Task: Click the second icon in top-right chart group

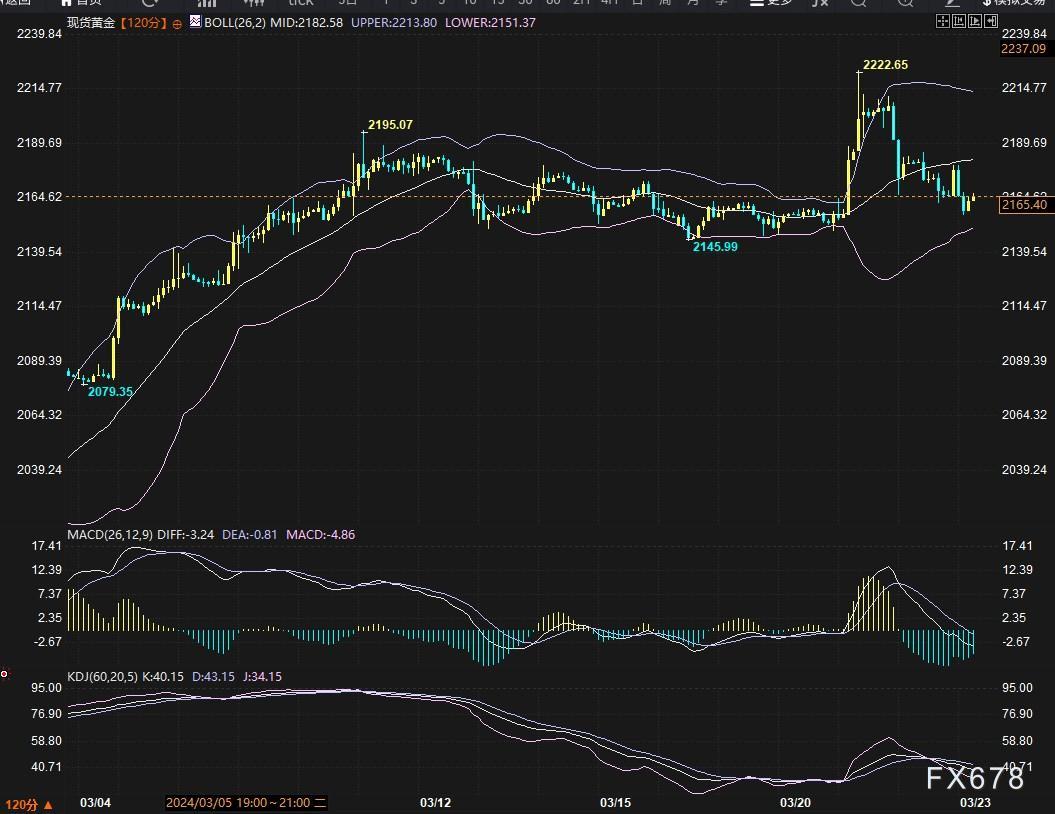Action: [x=959, y=21]
